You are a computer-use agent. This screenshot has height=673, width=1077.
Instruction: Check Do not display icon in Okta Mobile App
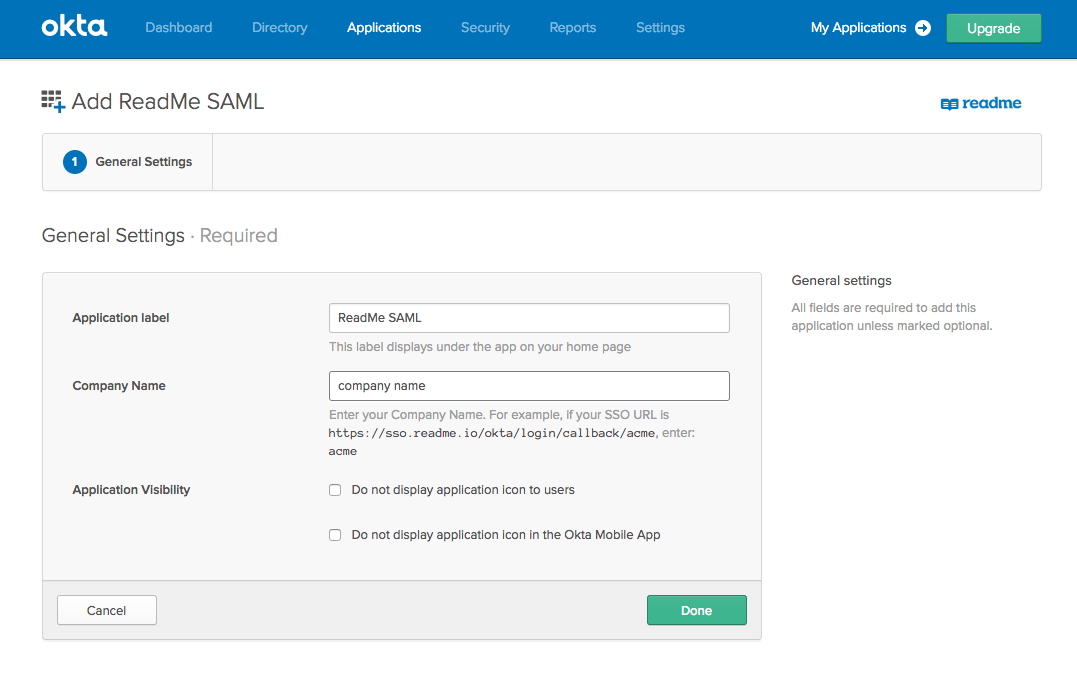pos(335,535)
